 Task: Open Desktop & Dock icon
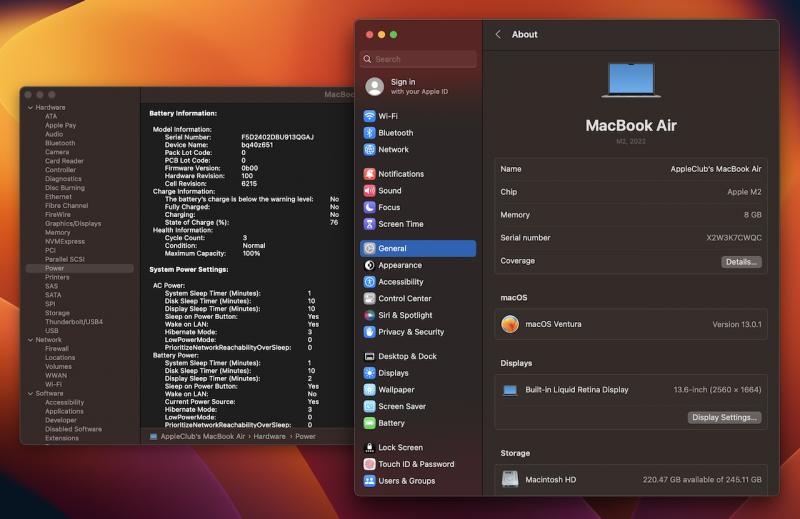pyautogui.click(x=369, y=356)
